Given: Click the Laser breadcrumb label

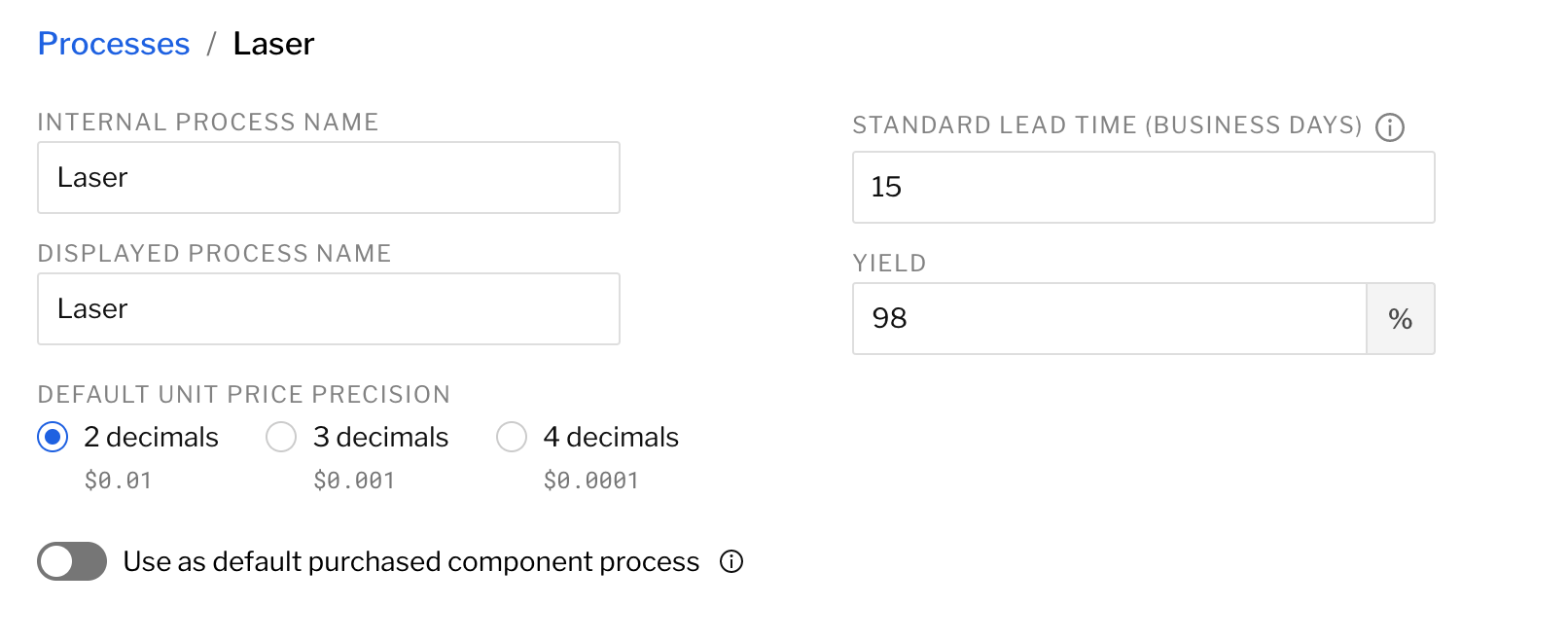Looking at the screenshot, I should point(273,44).
